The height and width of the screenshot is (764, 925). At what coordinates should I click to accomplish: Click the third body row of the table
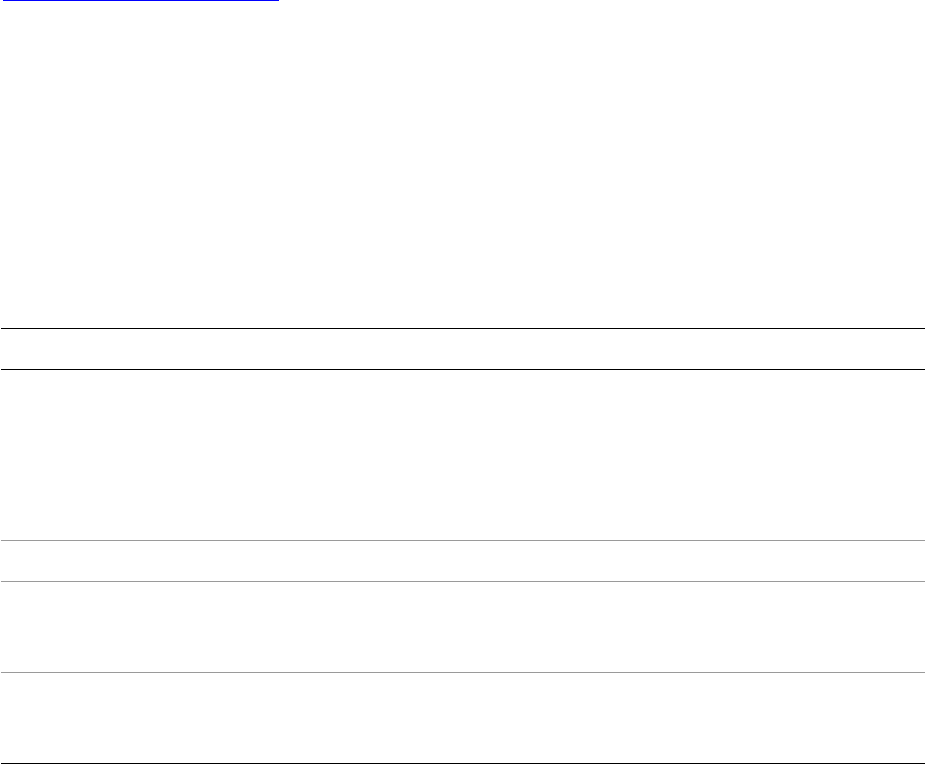point(462,627)
